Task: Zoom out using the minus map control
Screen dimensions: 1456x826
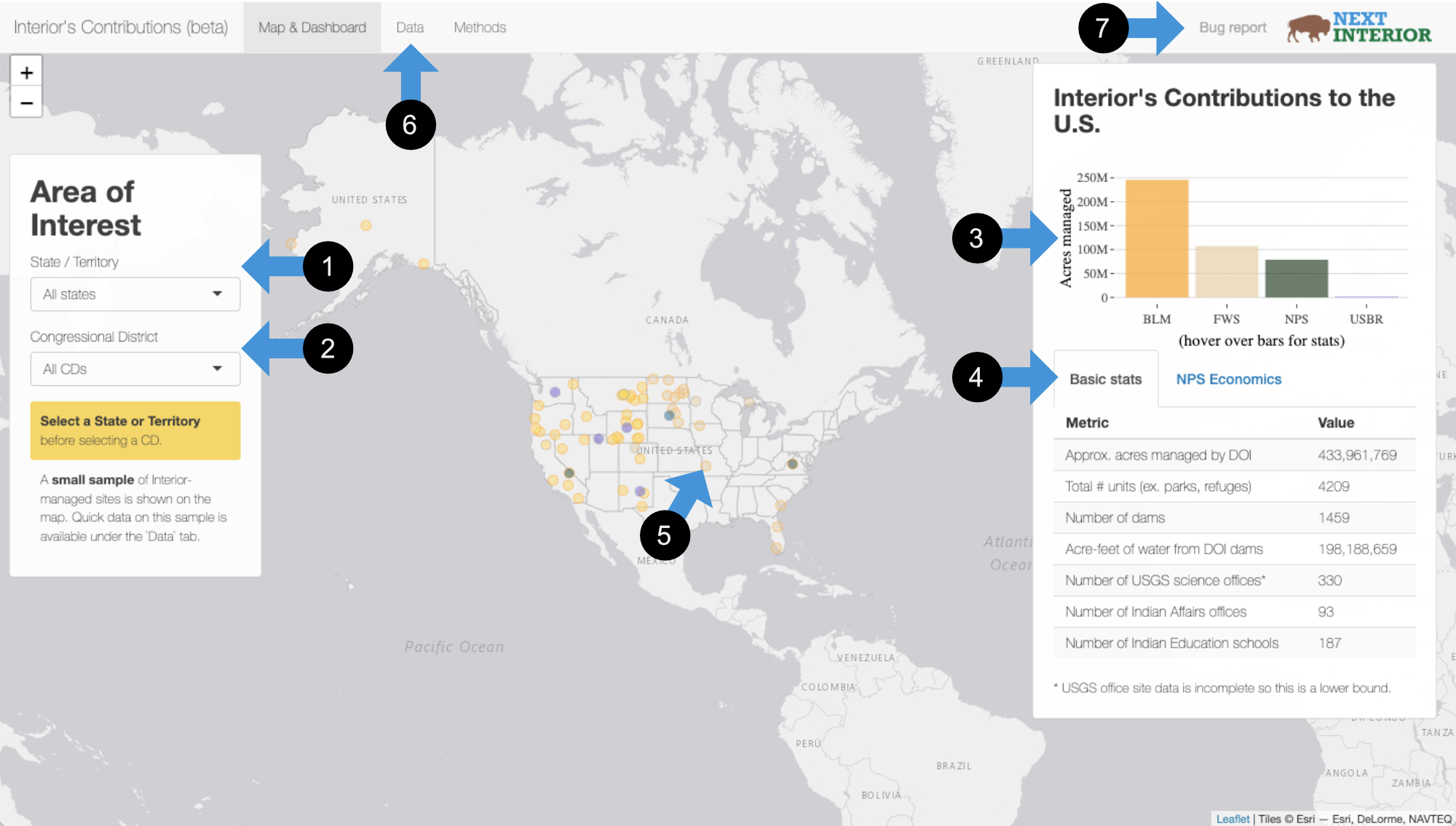Action: [26, 103]
